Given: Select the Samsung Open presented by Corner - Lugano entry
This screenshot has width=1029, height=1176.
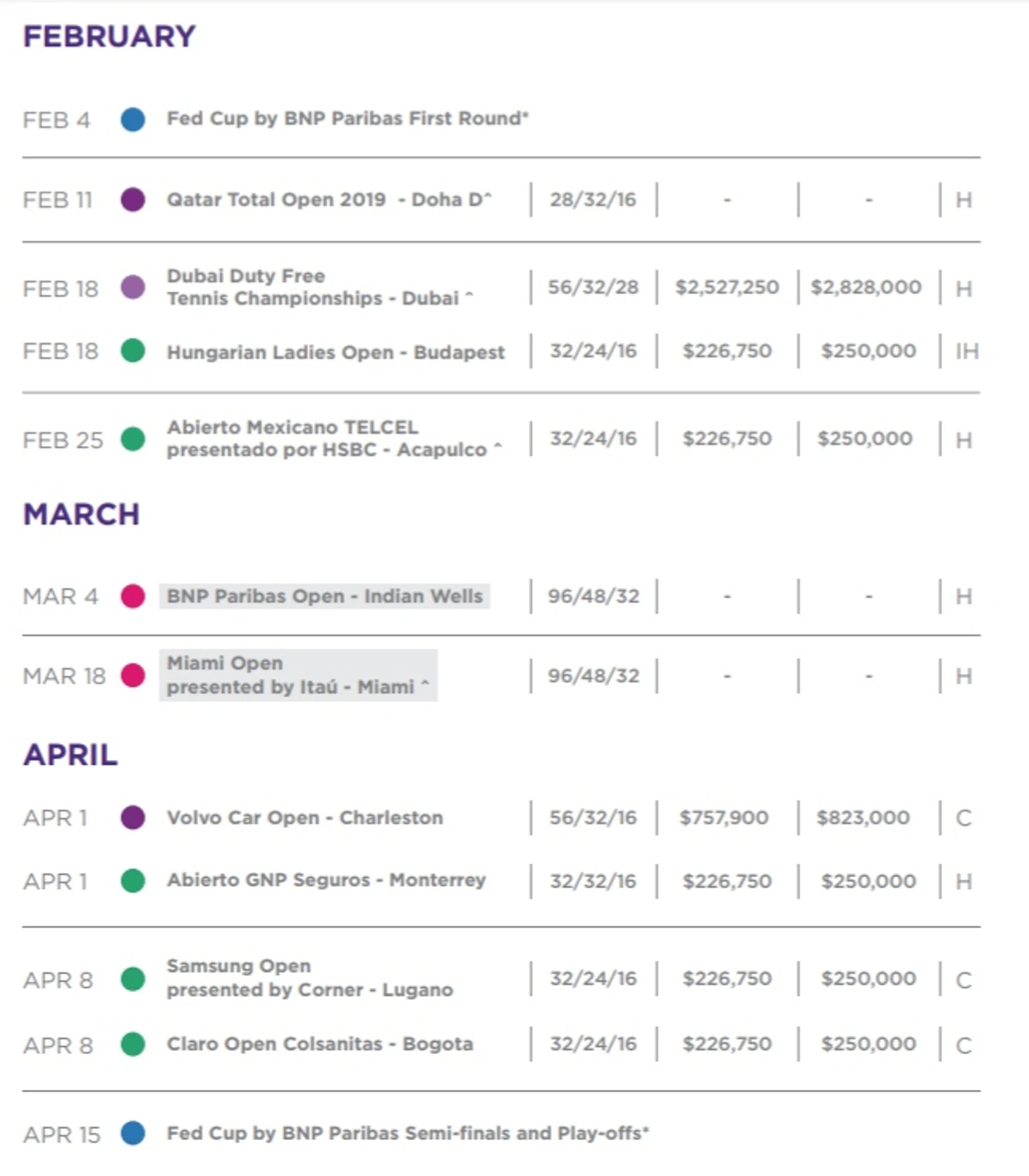Looking at the screenshot, I should point(309,978).
